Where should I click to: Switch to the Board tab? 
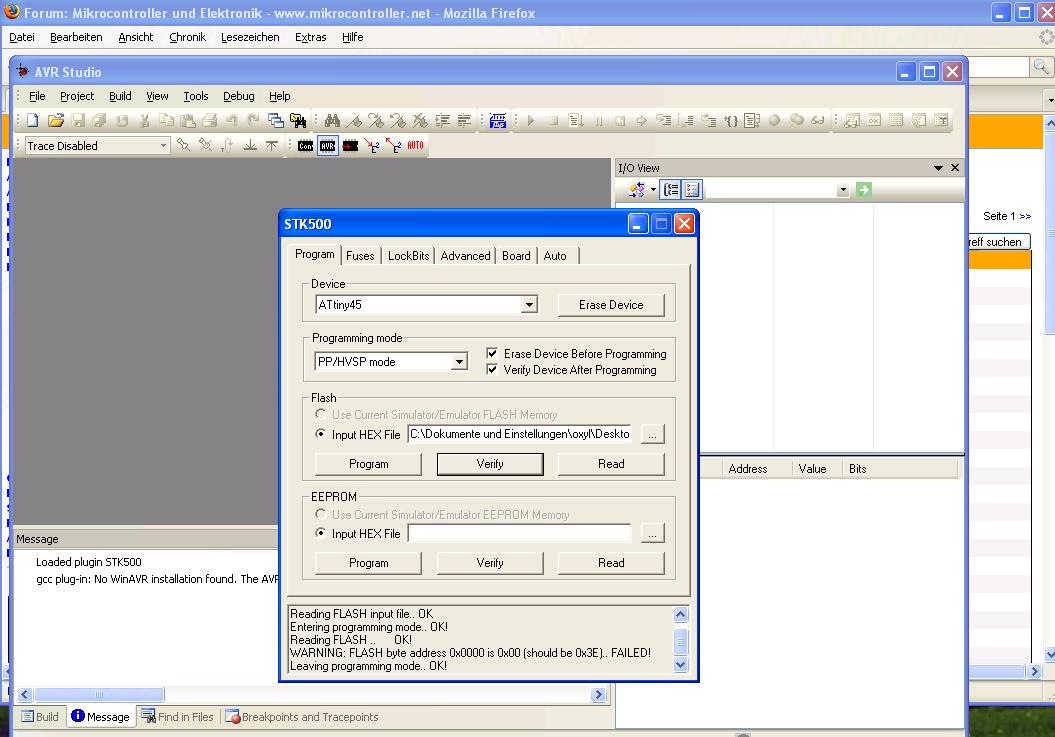(x=516, y=256)
